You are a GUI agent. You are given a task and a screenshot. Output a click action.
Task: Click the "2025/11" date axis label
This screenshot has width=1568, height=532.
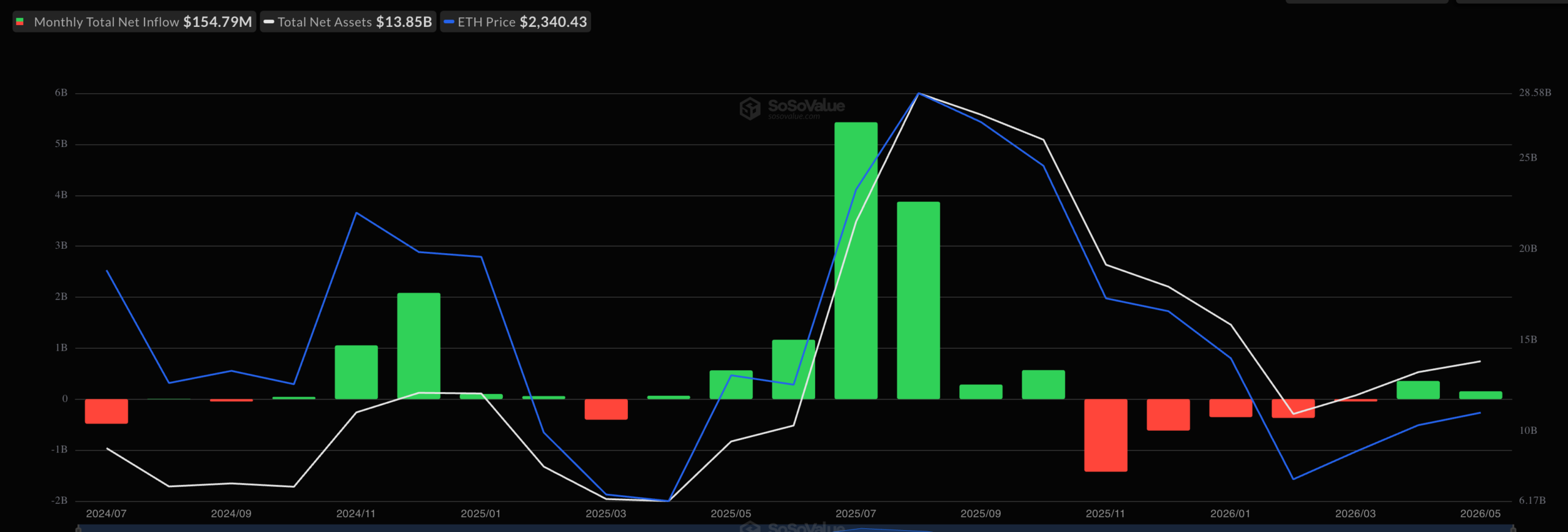(1106, 514)
